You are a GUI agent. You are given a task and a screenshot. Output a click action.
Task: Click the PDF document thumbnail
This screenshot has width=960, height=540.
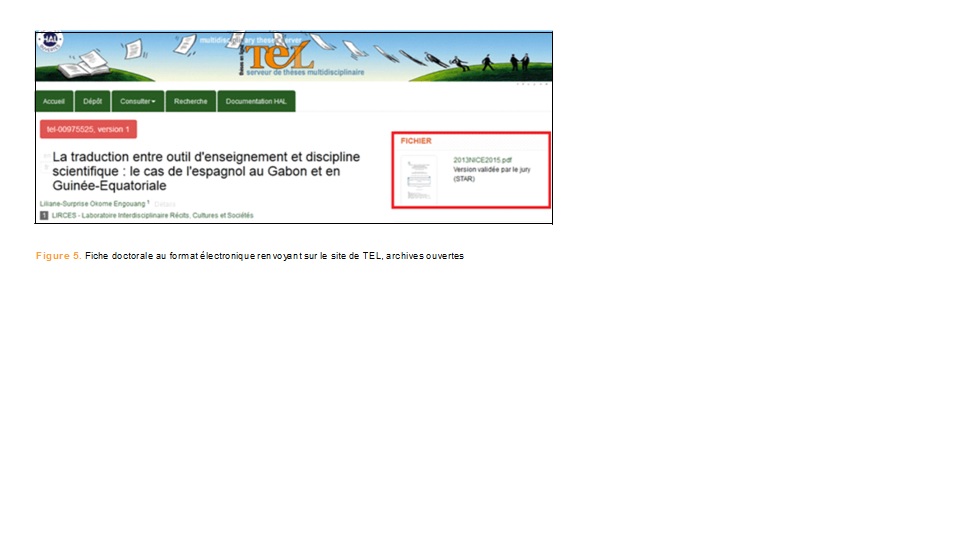coord(419,179)
